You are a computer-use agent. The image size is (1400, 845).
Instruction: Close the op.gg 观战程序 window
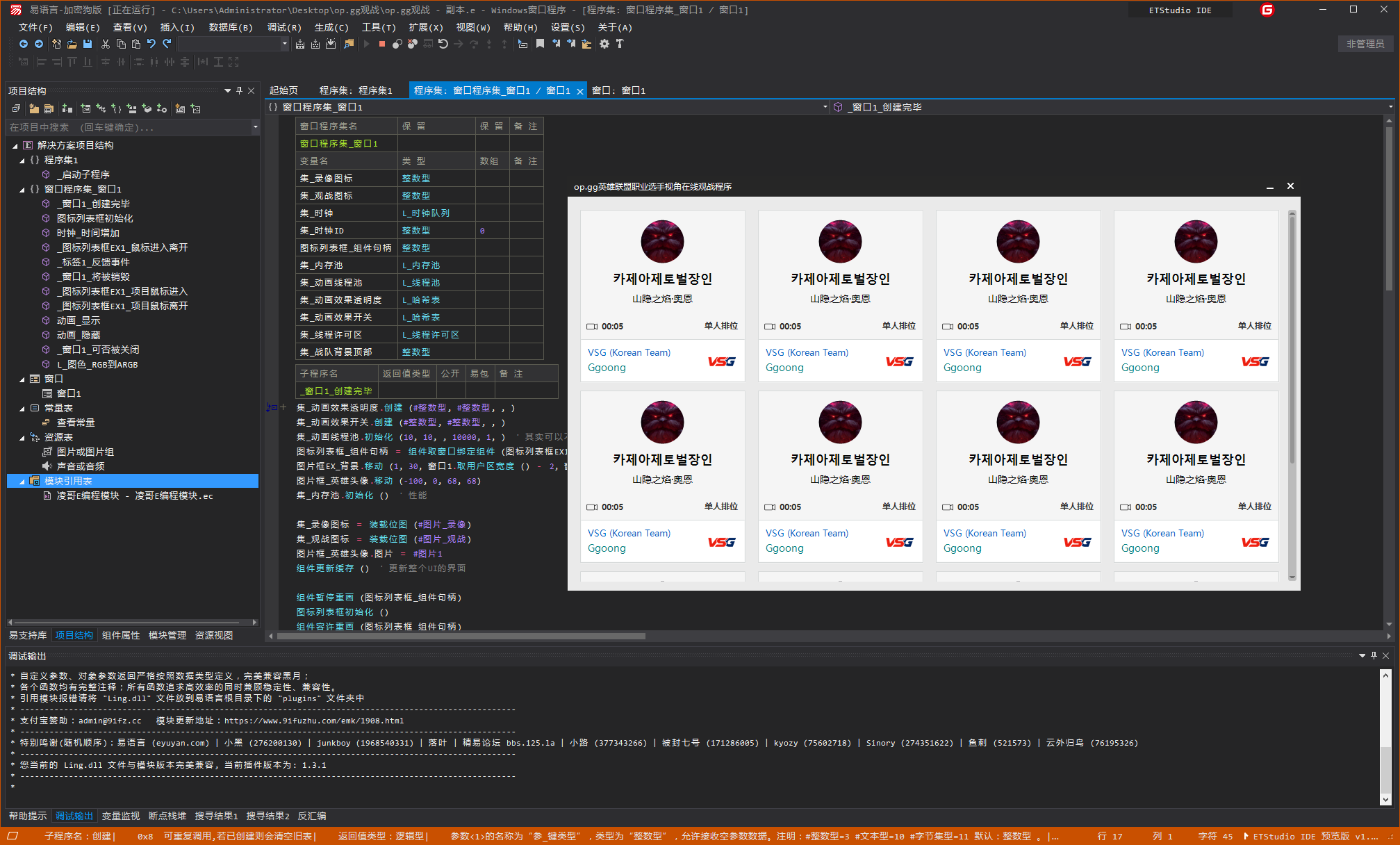[1290, 186]
